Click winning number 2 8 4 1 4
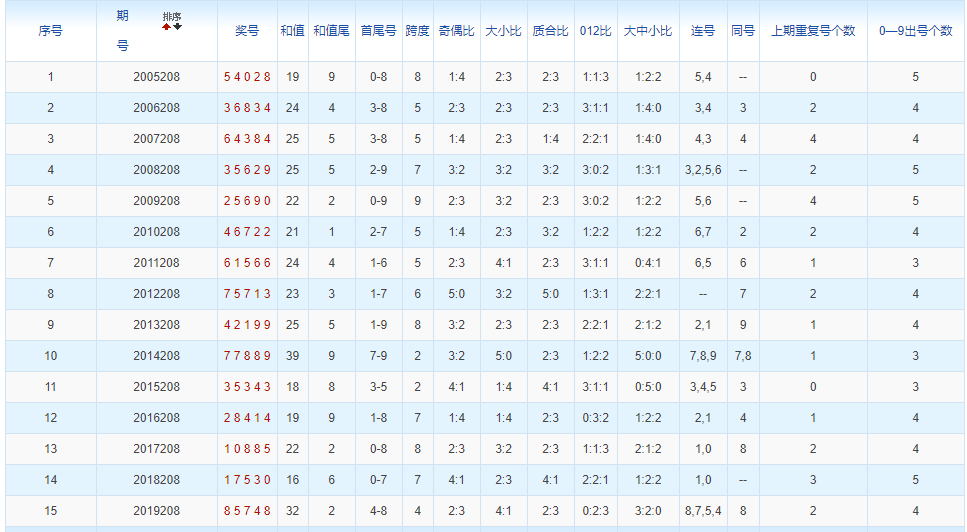 coord(247,417)
